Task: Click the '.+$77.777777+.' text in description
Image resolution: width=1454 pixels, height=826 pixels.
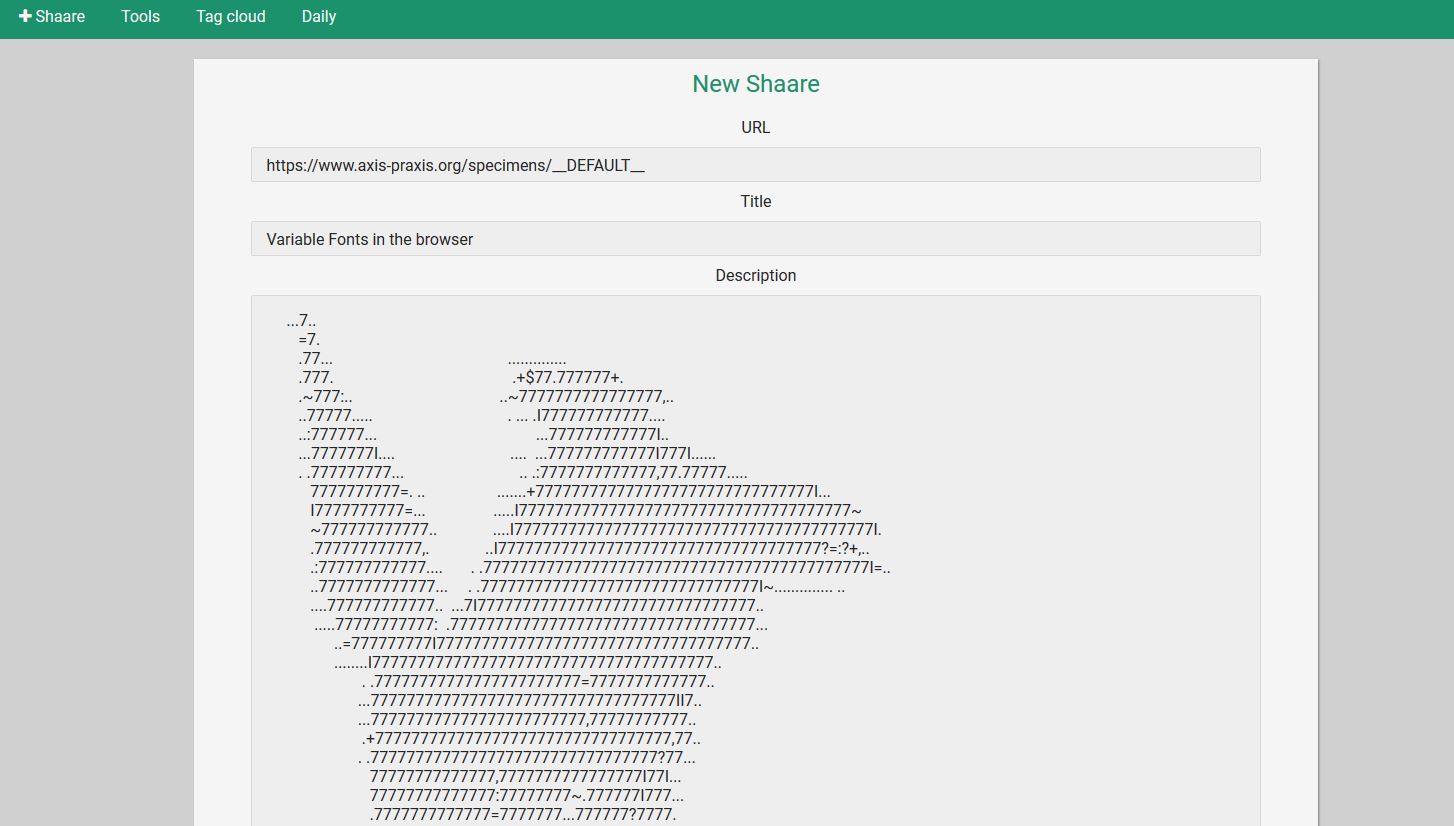Action: (x=567, y=378)
